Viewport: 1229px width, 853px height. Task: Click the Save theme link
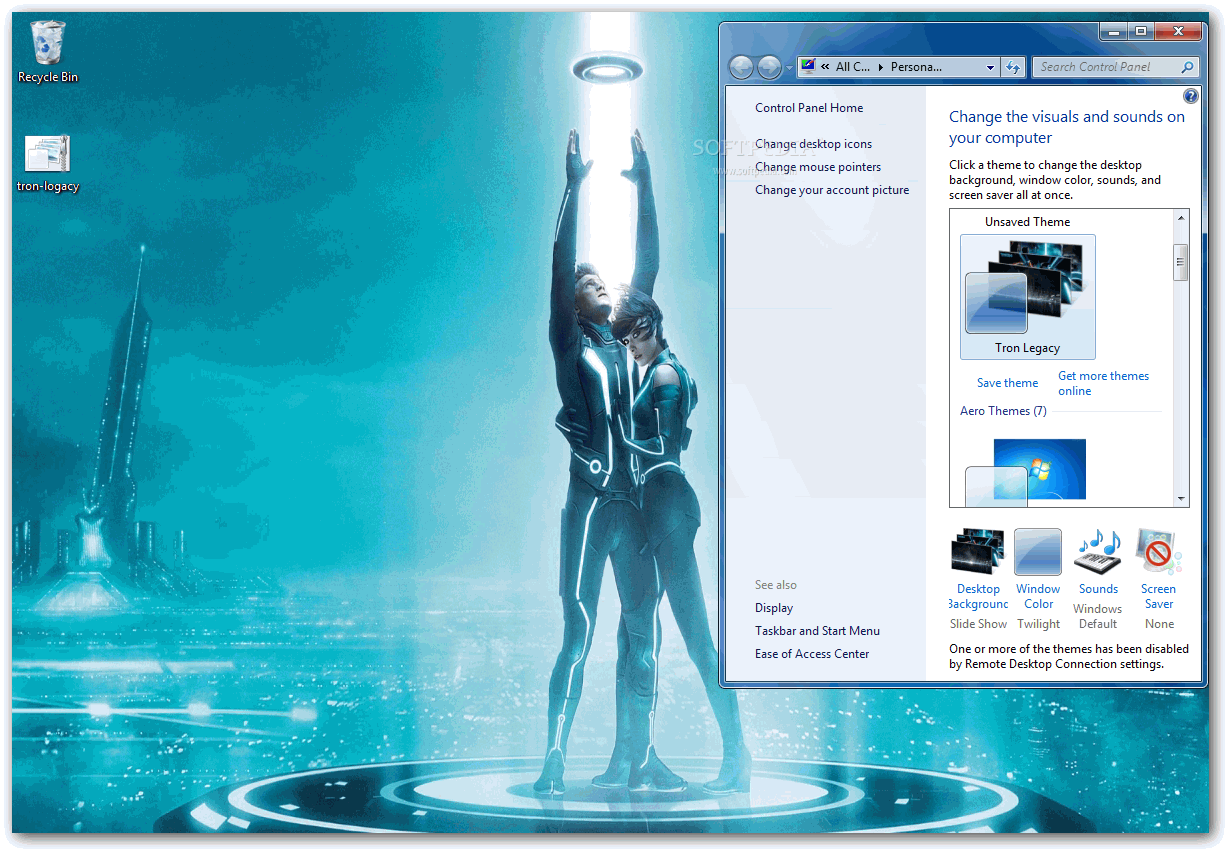(1007, 383)
